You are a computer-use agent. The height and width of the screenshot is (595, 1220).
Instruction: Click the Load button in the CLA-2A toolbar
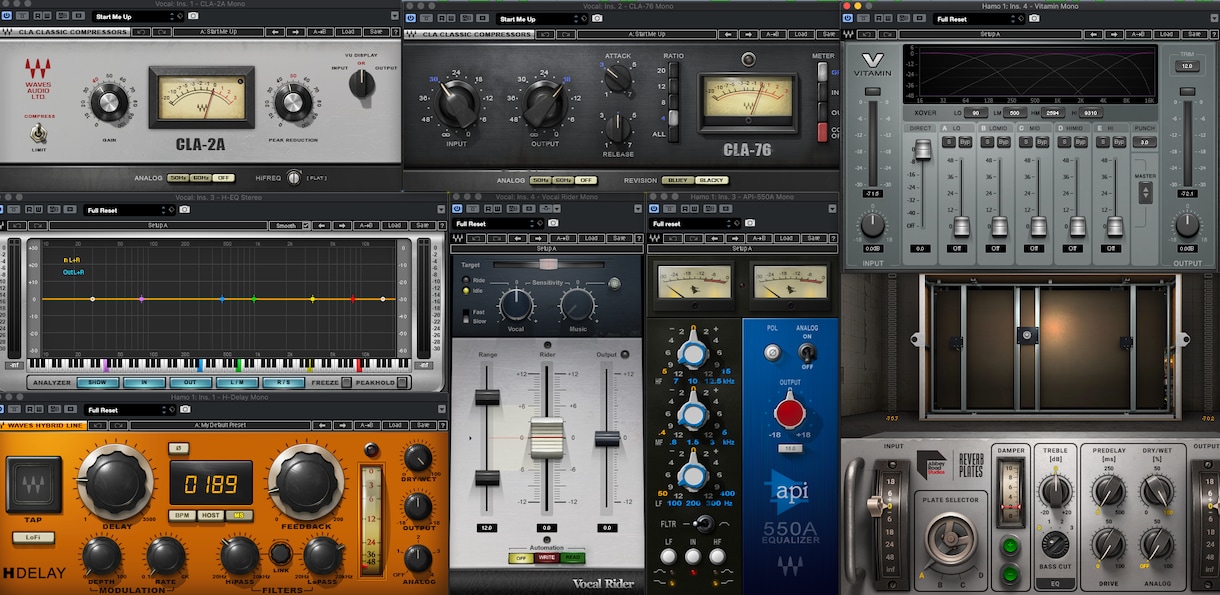point(347,32)
